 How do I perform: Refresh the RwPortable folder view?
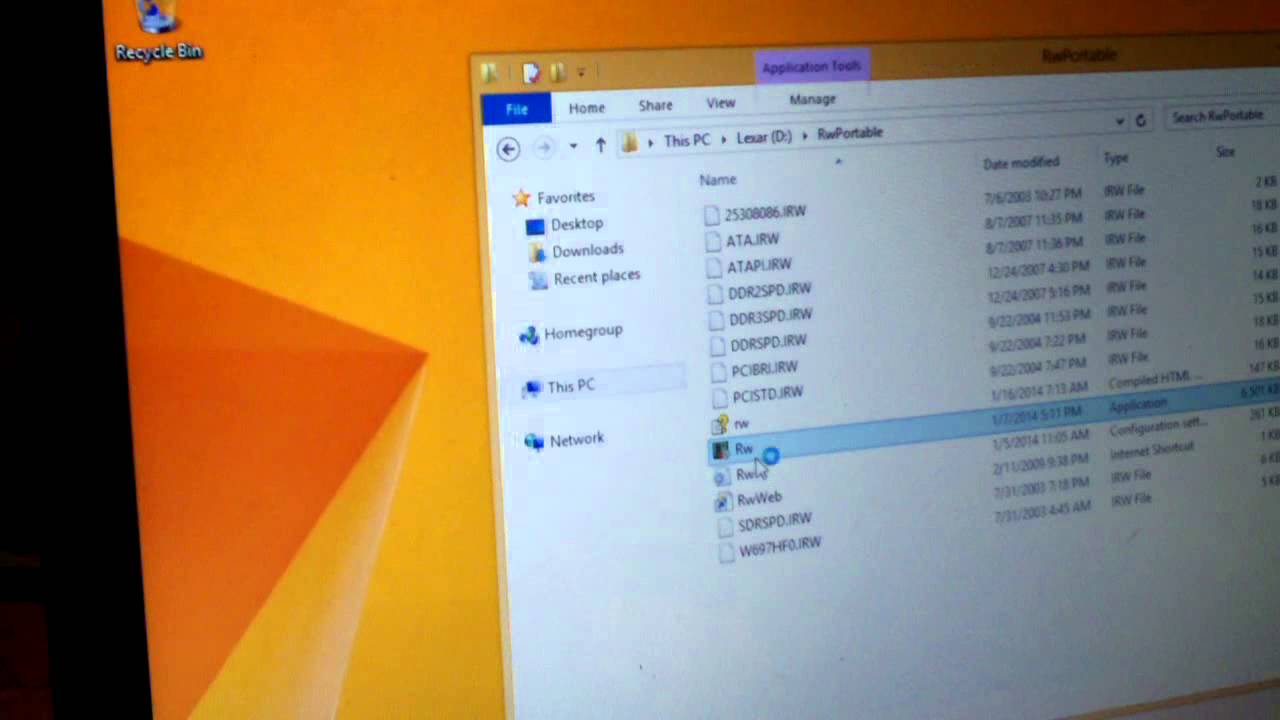tap(1141, 120)
